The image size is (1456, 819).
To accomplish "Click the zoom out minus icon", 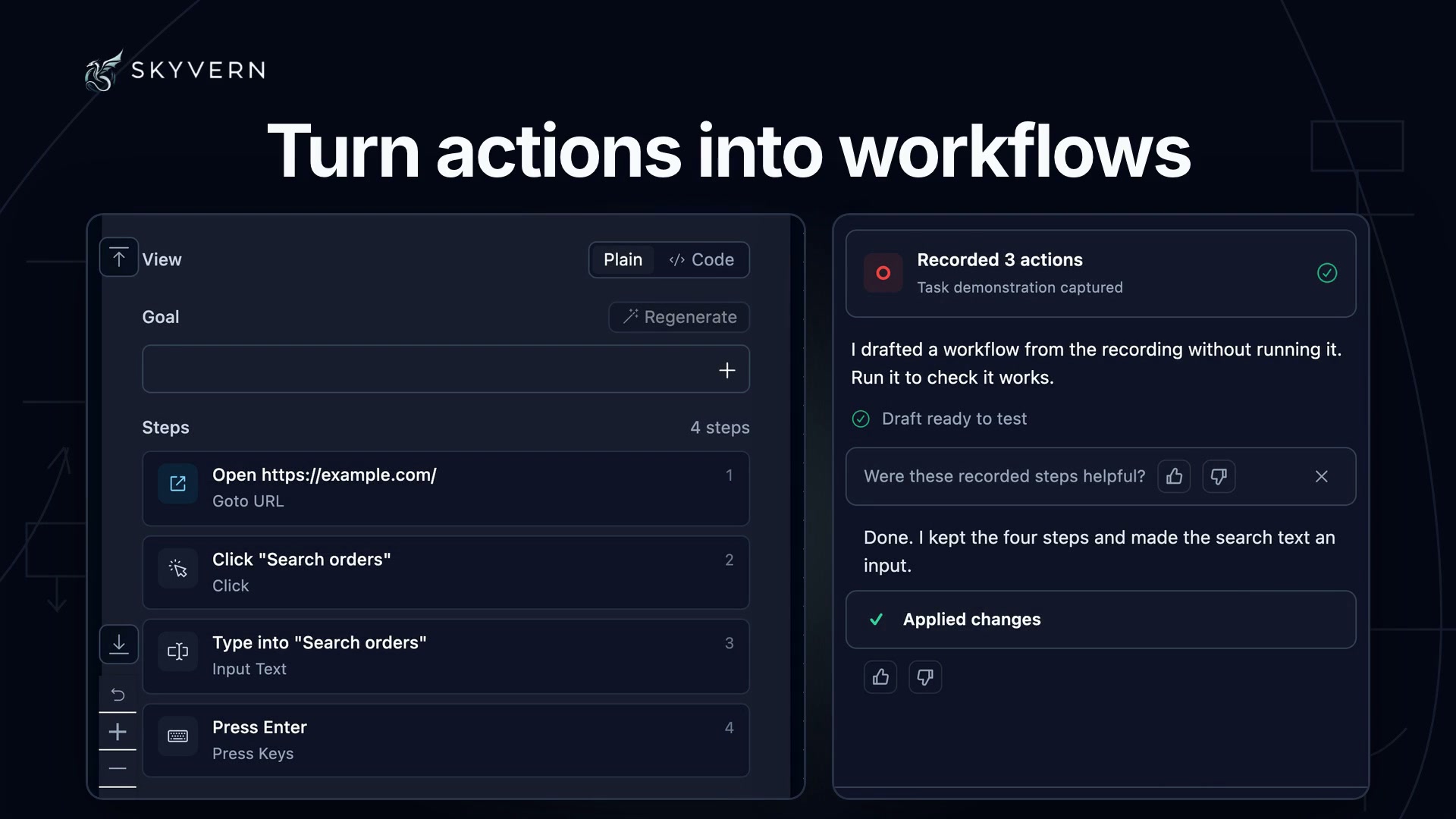I will pos(118,769).
